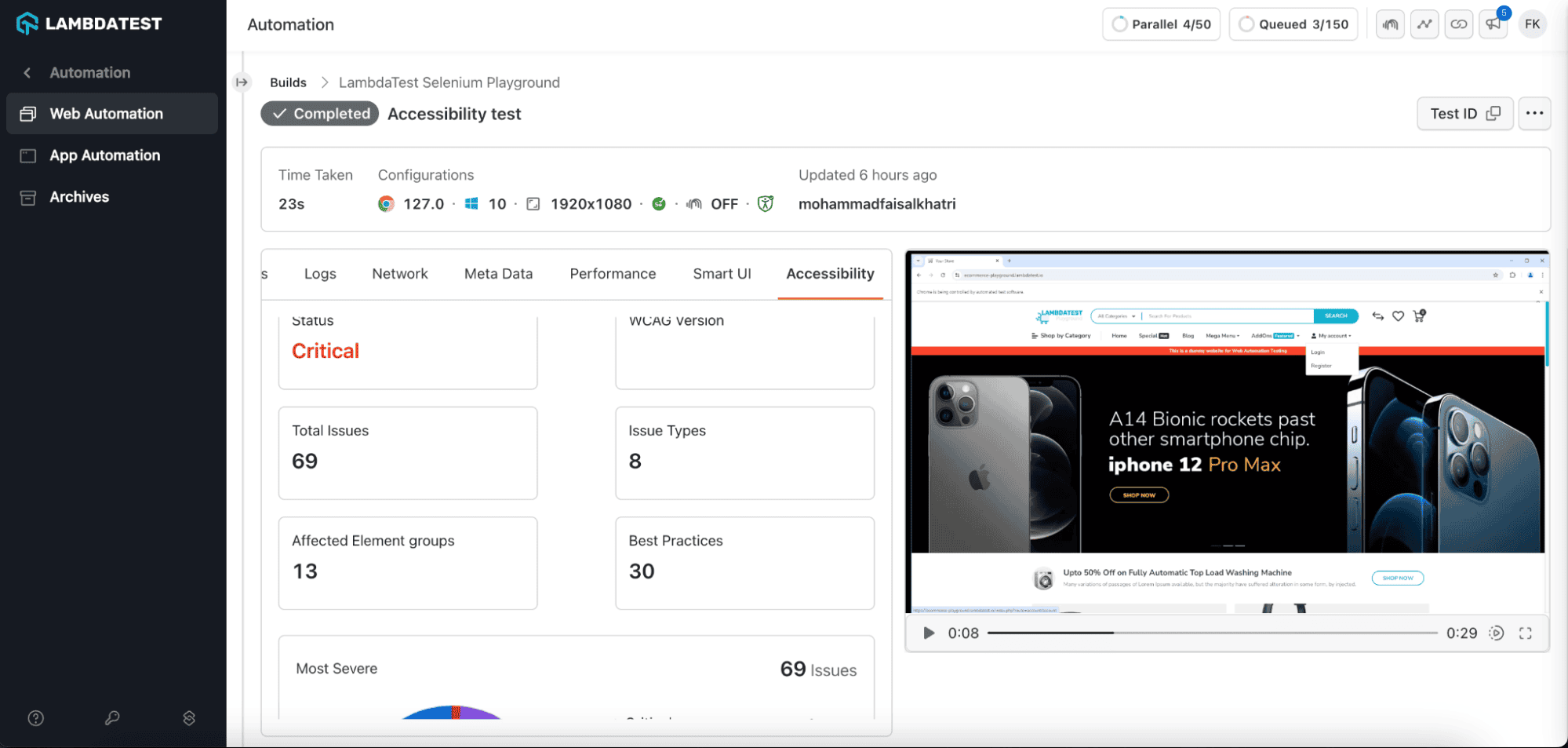Open the analytics graph icon
Screen dimensions: 1568x748
pyautogui.click(x=1424, y=24)
